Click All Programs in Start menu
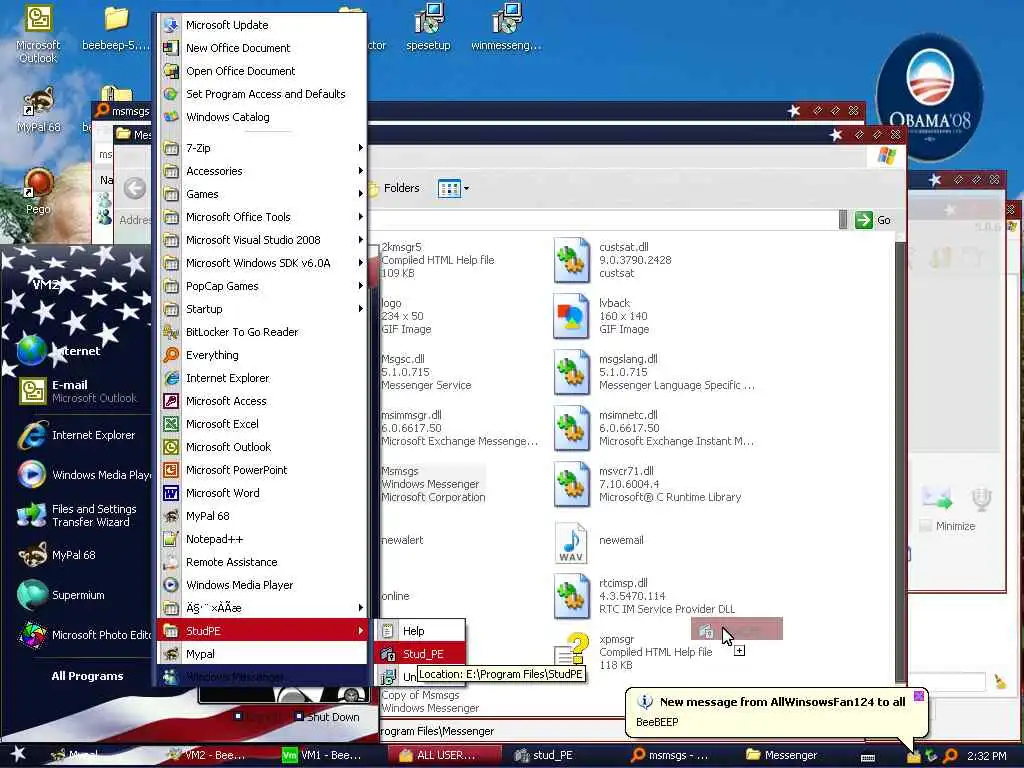 pos(88,676)
